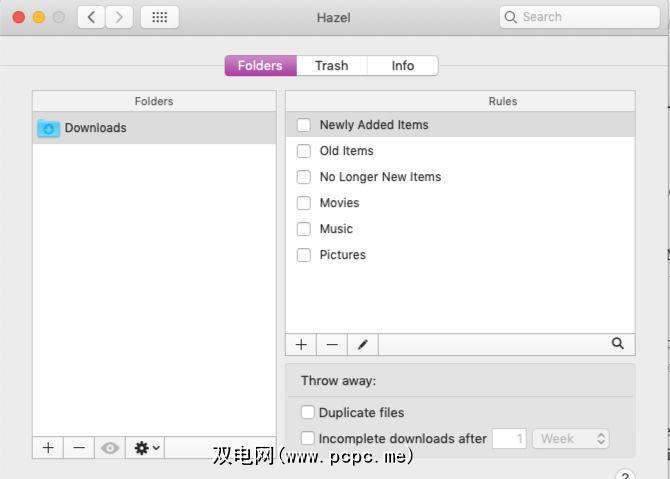Toggle the No Longer New Items checkbox
The height and width of the screenshot is (479, 670).
304,177
